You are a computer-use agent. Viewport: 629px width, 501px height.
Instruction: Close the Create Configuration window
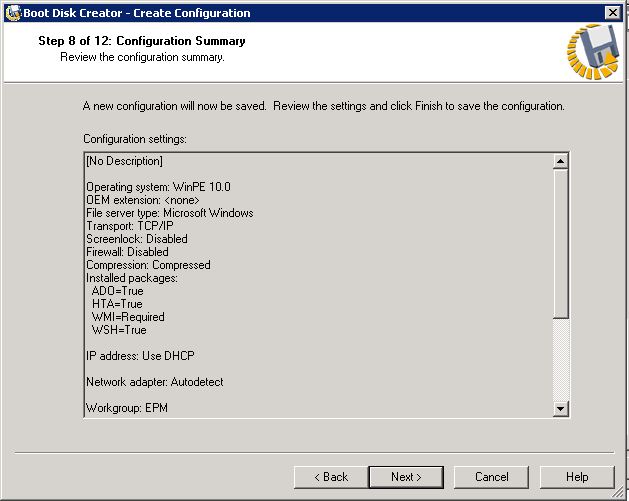point(613,13)
